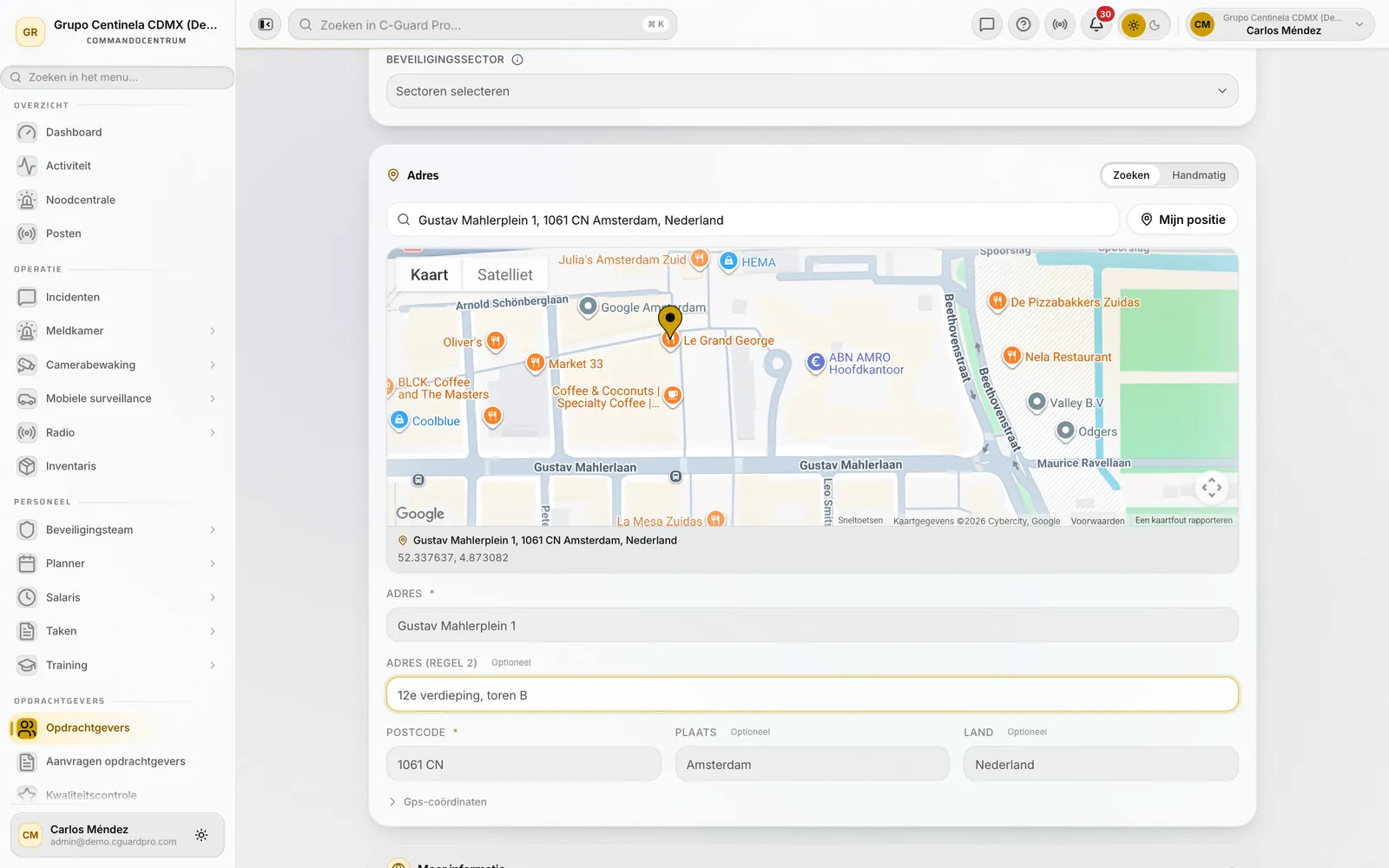Open Opdrachtgevers in sidebar

coord(118,727)
